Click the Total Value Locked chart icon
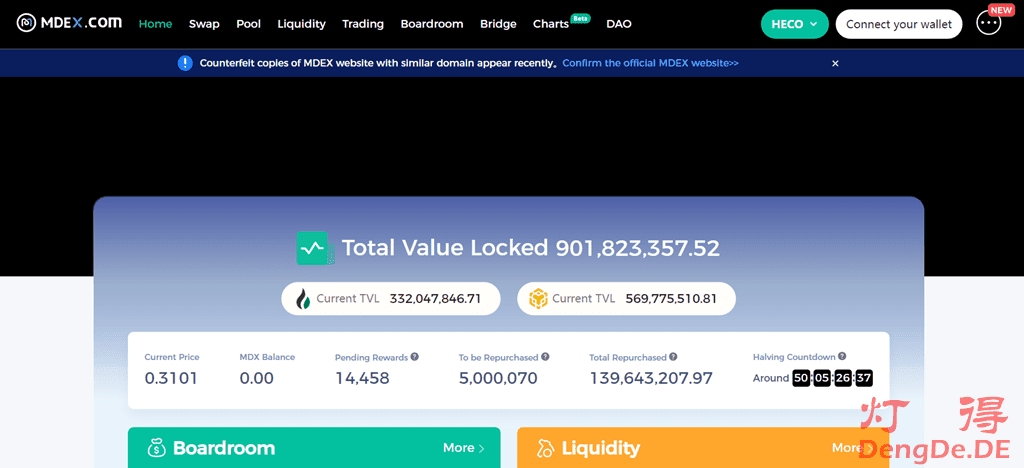 [313, 248]
